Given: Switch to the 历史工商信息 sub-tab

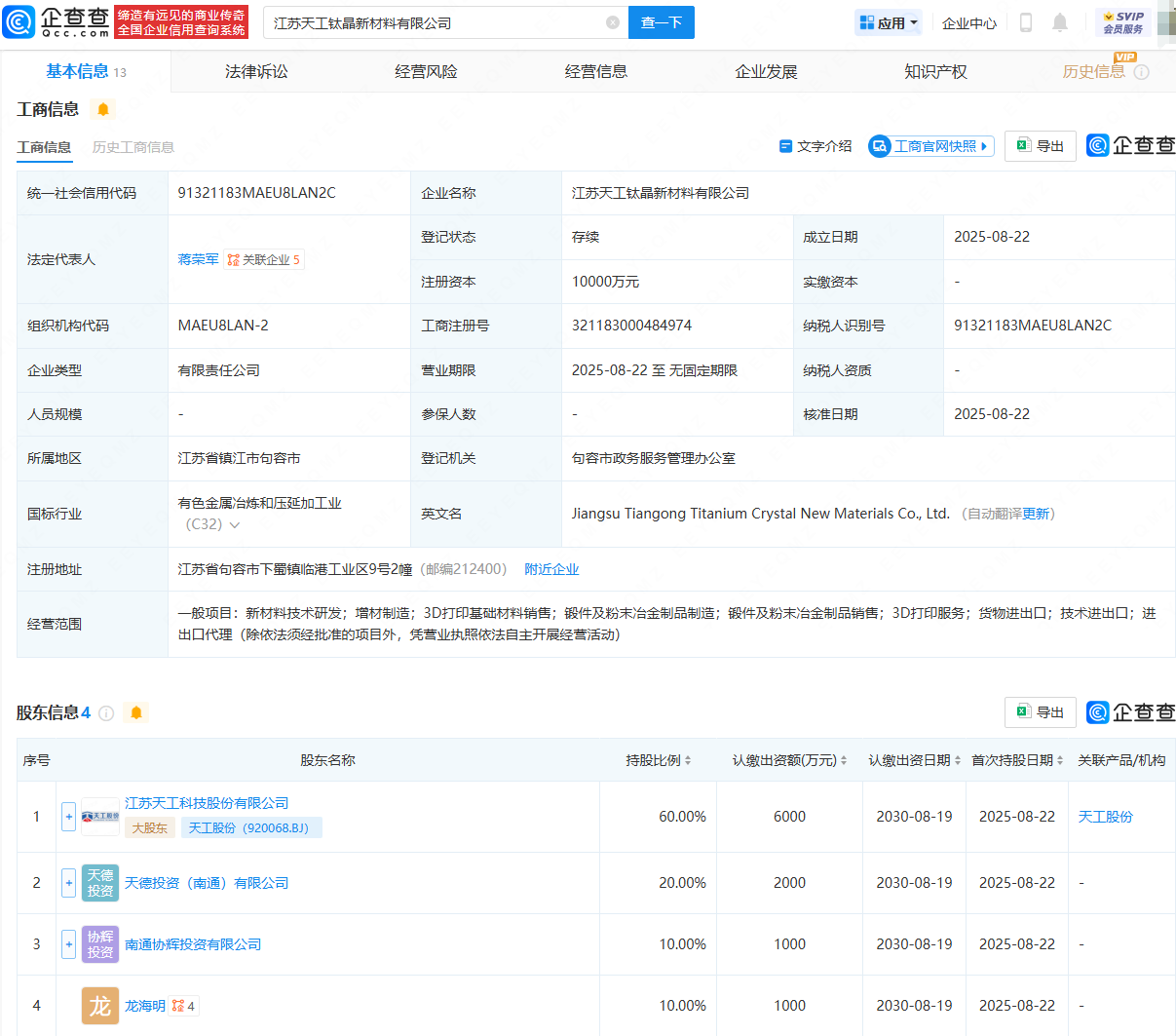Looking at the screenshot, I should pyautogui.click(x=133, y=147).
